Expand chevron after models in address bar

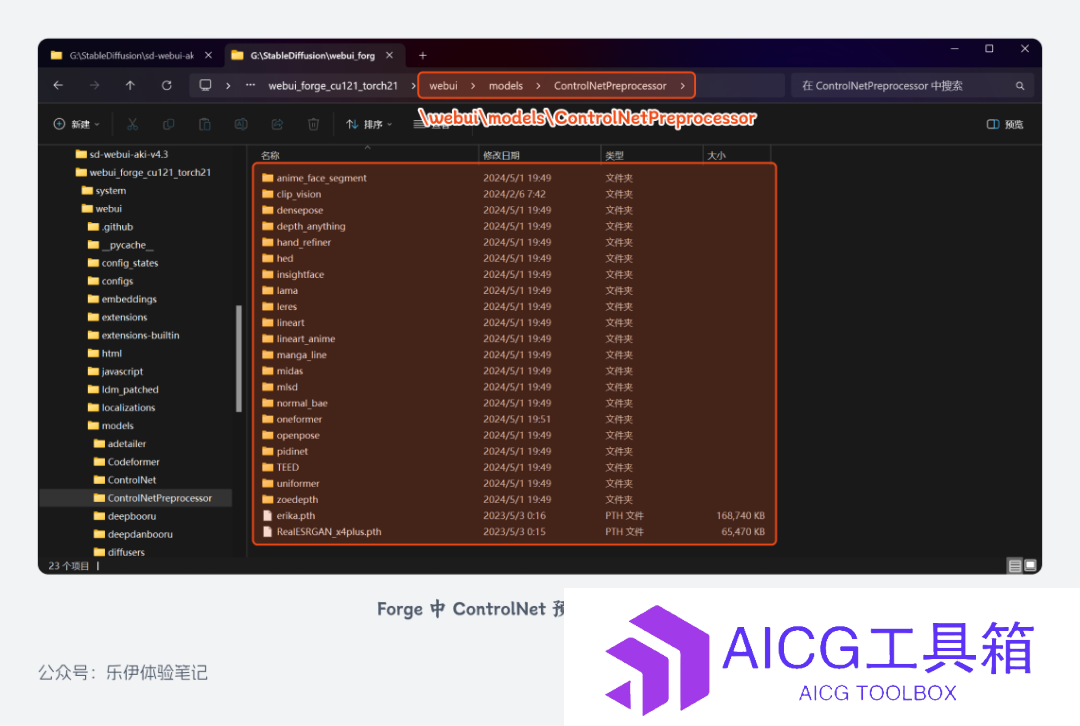[538, 86]
